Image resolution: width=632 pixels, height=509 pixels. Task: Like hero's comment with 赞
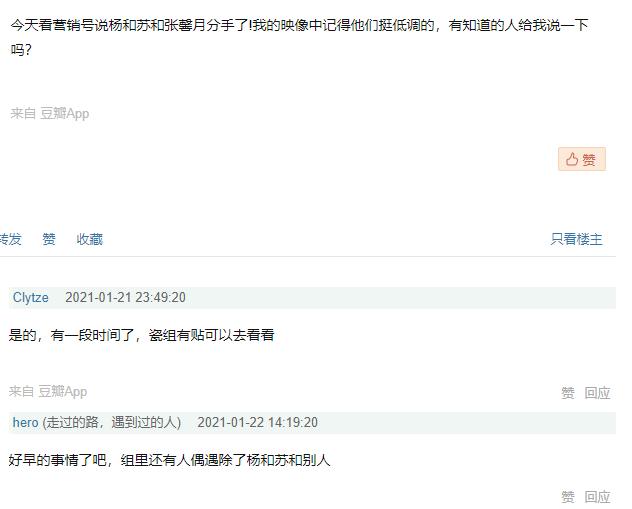(568, 497)
